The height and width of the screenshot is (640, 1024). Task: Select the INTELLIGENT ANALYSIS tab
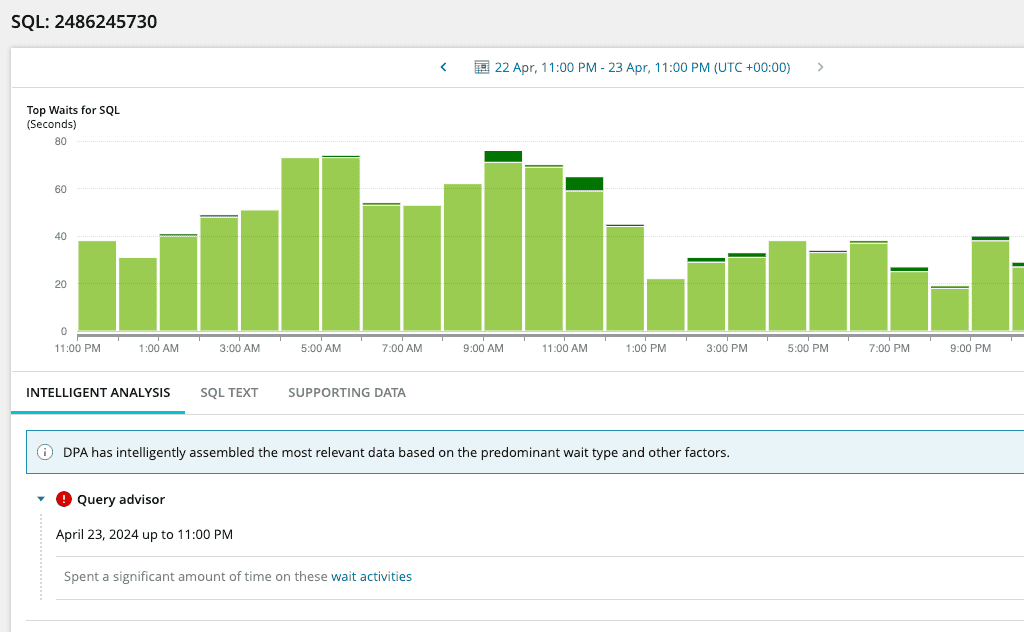[97, 392]
